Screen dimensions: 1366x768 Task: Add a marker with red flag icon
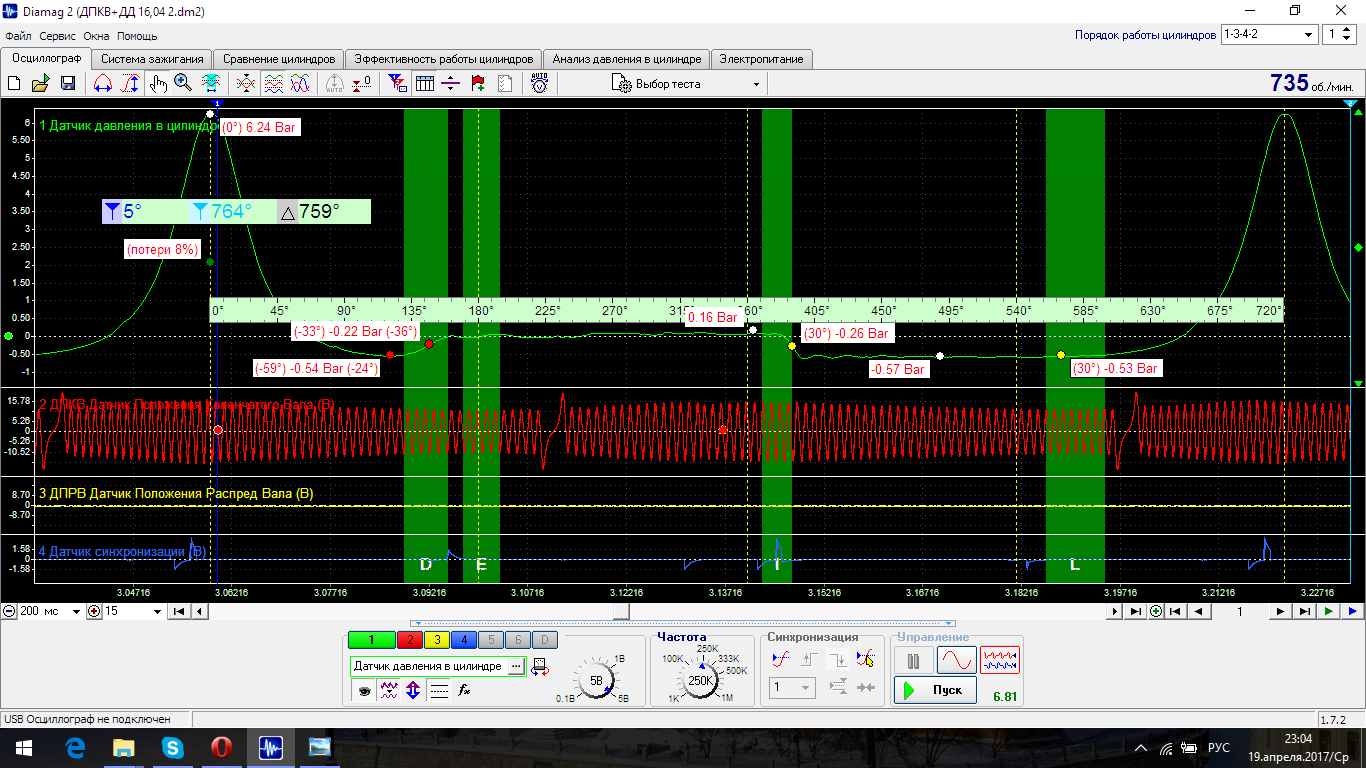[x=478, y=84]
